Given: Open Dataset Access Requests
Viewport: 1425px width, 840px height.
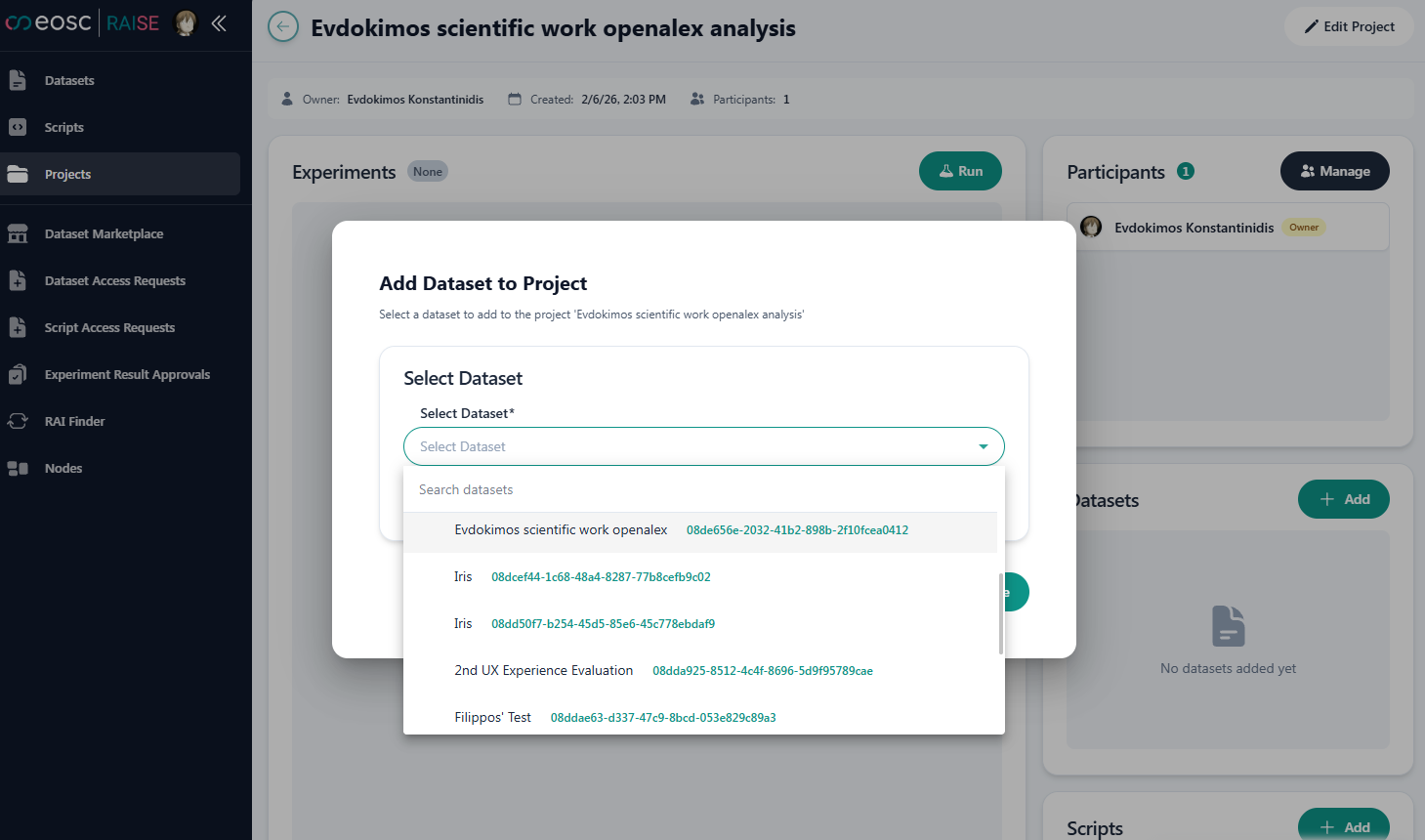Looking at the screenshot, I should 114,280.
